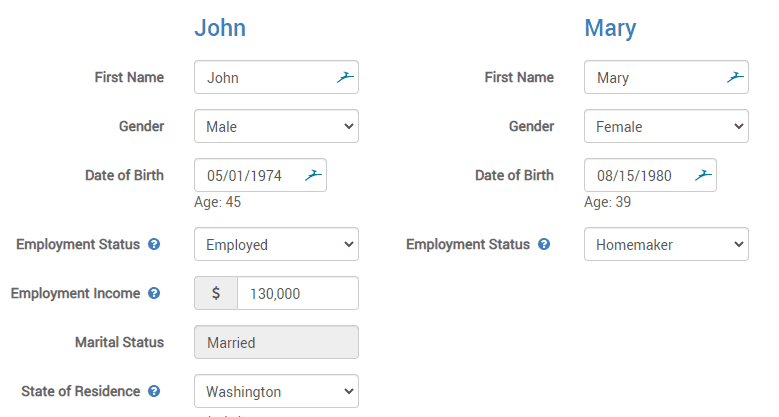
Task: Expand John's Employment Status dropdown set to Employed
Action: 276,244
